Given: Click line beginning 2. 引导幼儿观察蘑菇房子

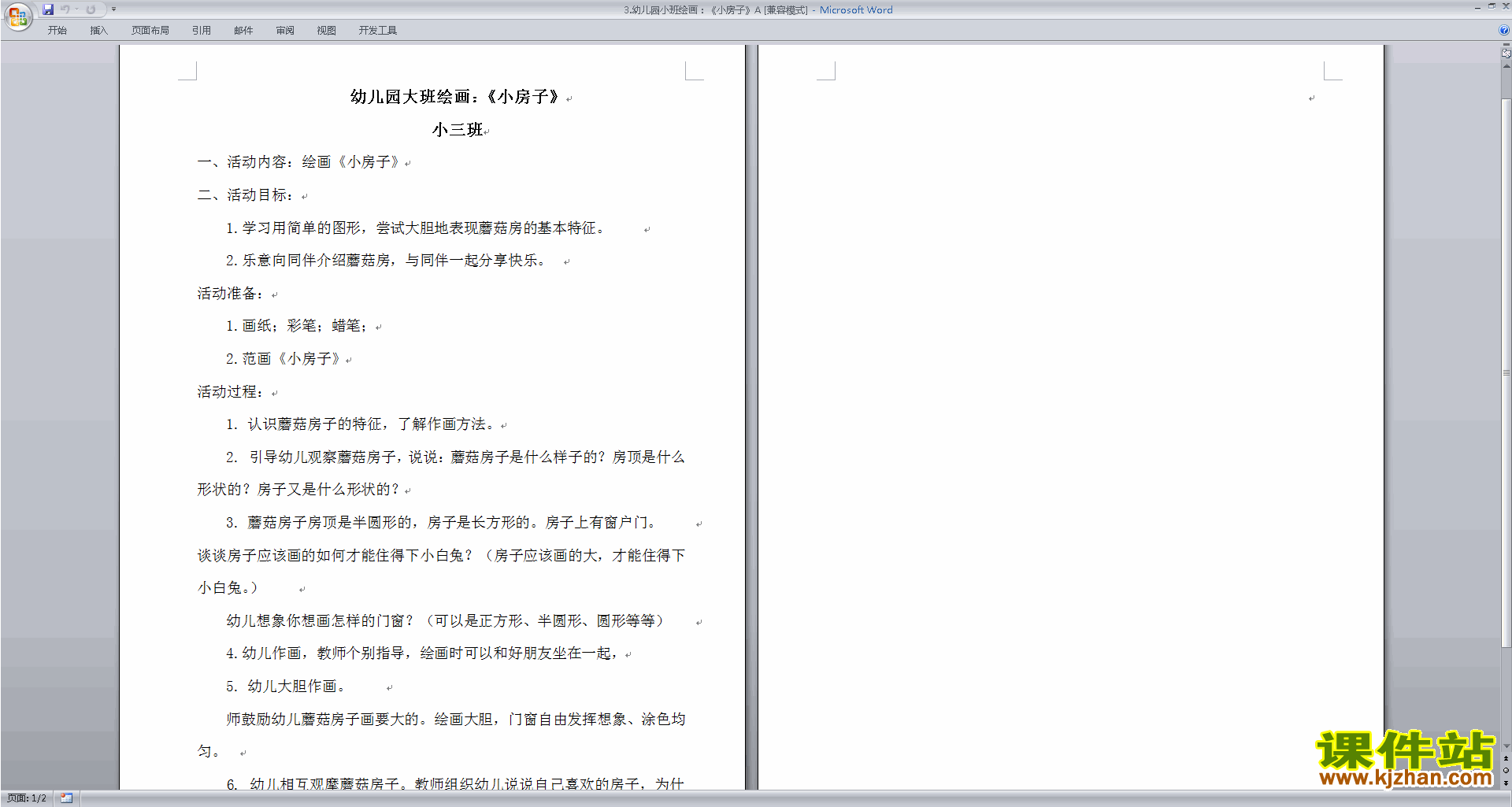Looking at the screenshot, I should pyautogui.click(x=455, y=457).
